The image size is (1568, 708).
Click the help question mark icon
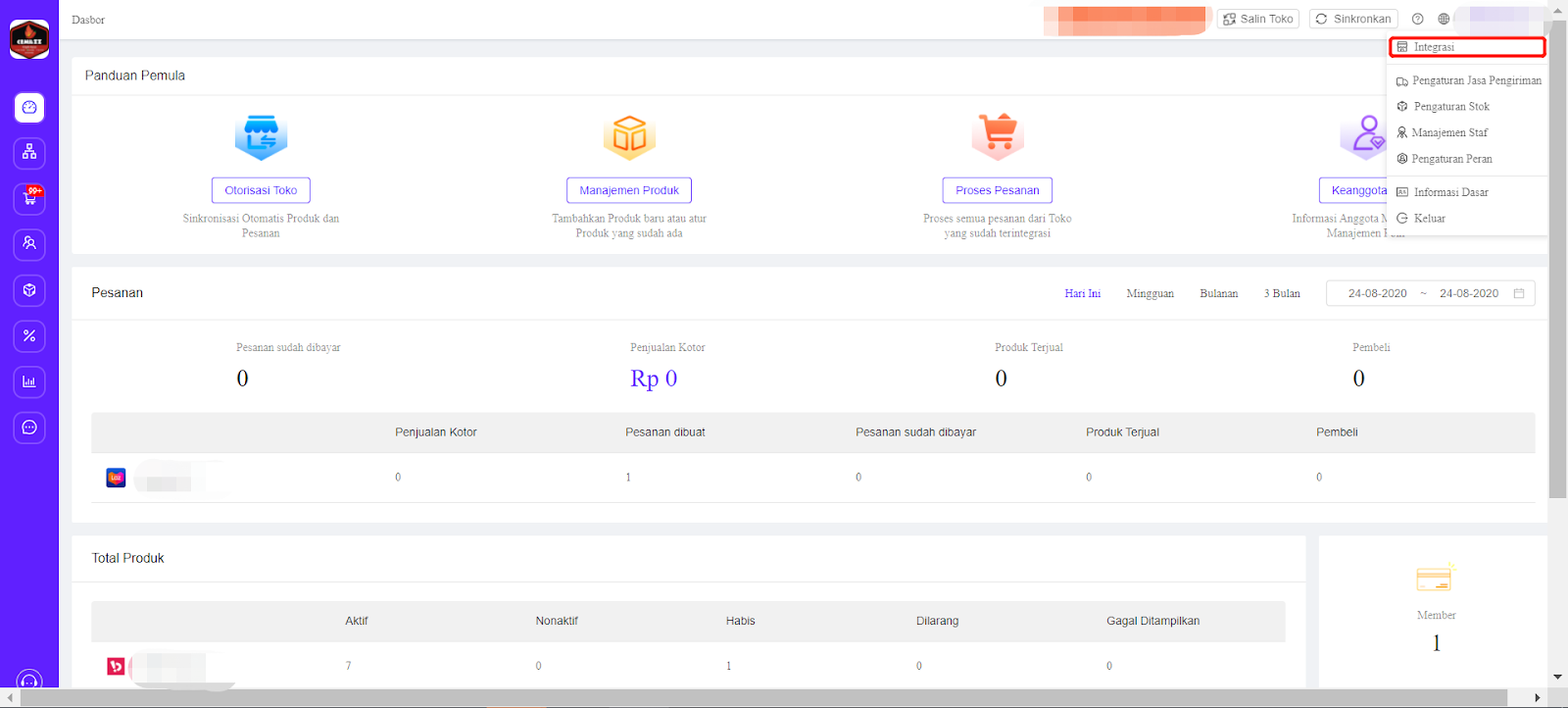pos(1417,19)
